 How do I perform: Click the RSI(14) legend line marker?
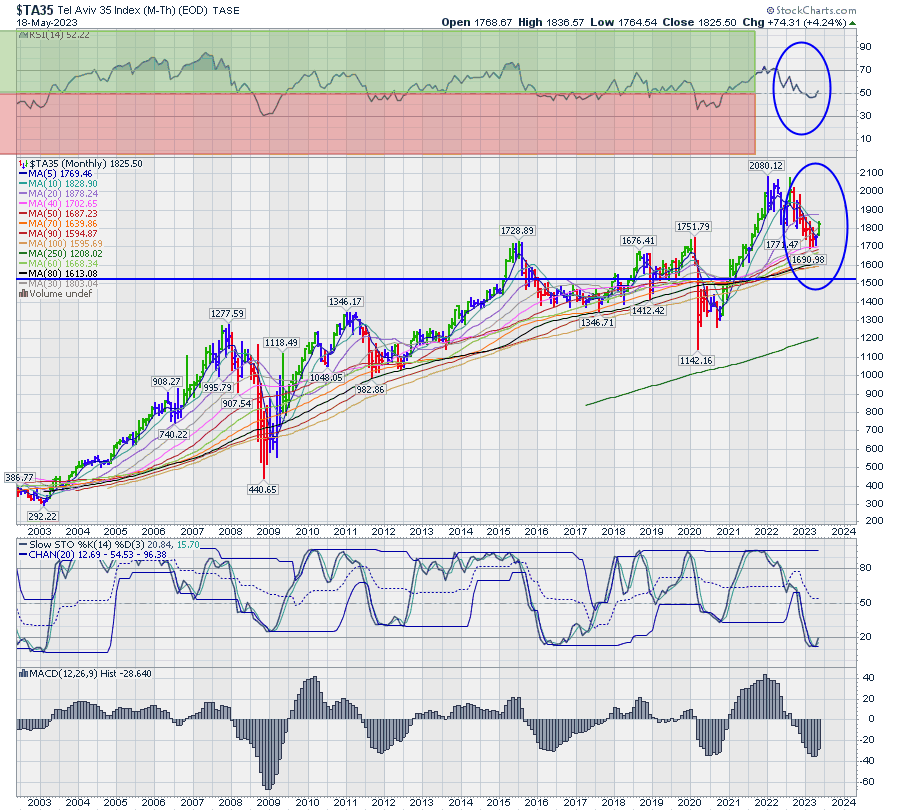[23, 35]
